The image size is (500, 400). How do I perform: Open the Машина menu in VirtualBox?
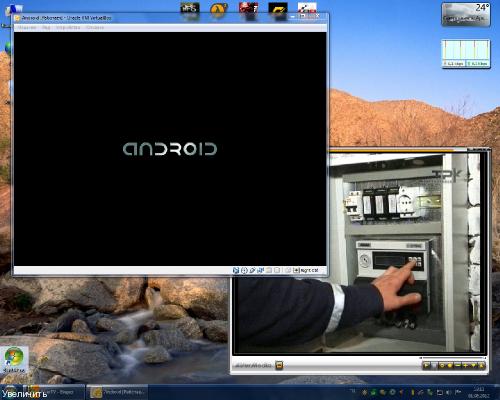[x=27, y=27]
